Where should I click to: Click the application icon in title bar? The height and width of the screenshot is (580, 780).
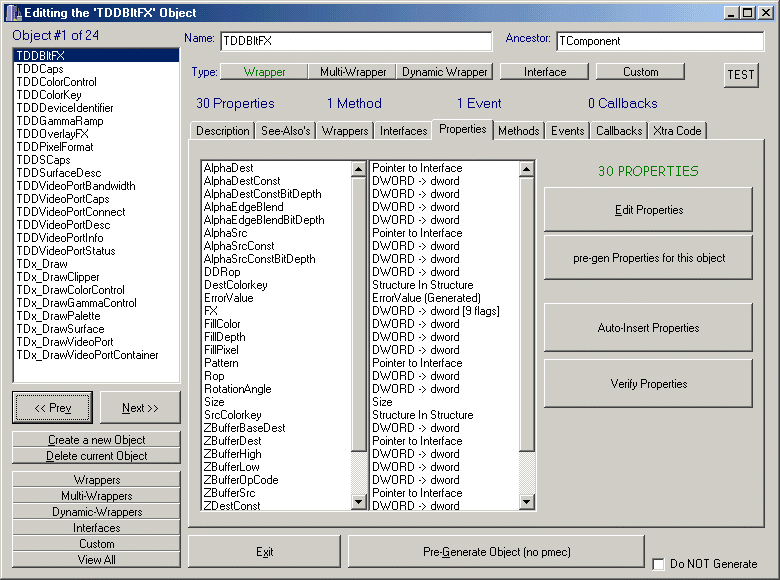pos(12,12)
